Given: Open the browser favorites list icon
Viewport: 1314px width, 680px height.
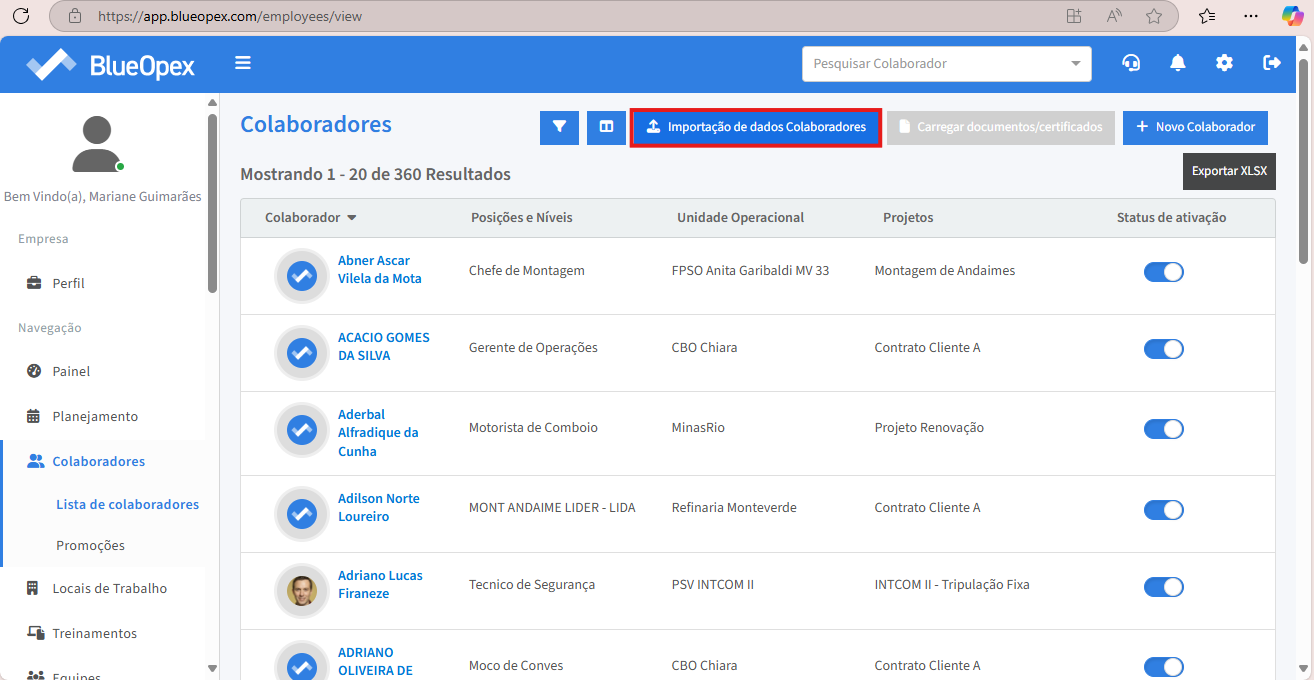Looking at the screenshot, I should (x=1207, y=16).
